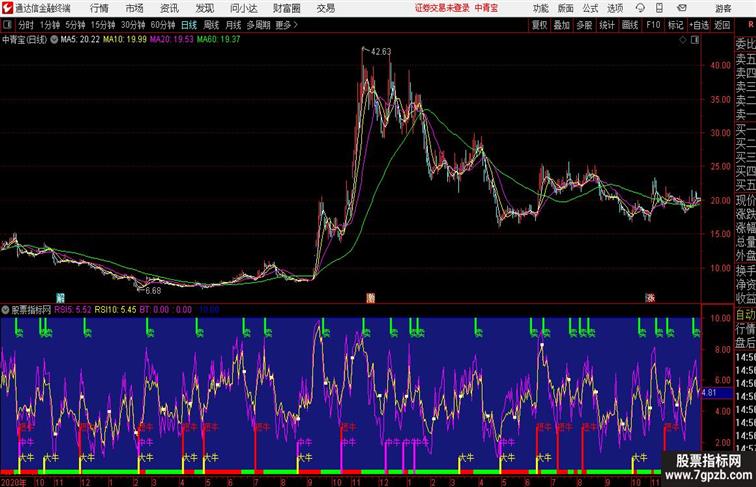The height and width of the screenshot is (487, 756).
Task: Switch to 15分钟 period
Action: (x=103, y=25)
